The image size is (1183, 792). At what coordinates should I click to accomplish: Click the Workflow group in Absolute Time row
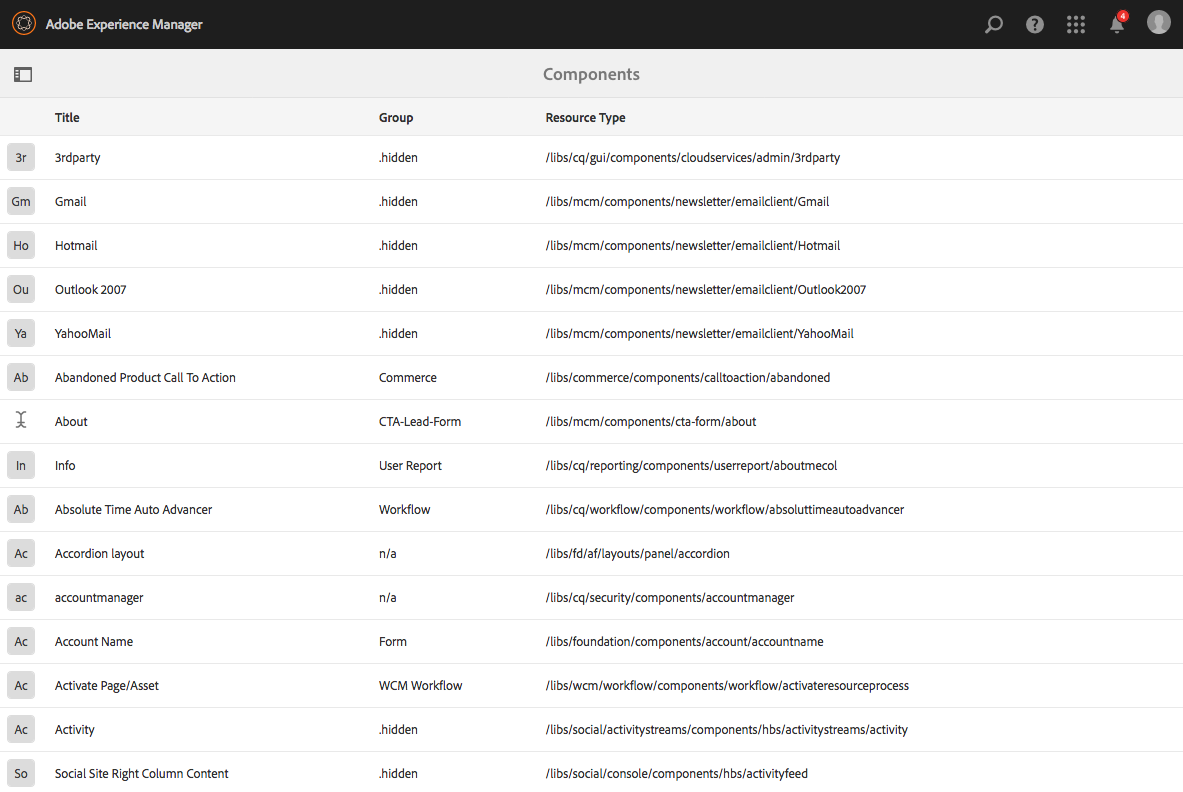point(404,509)
